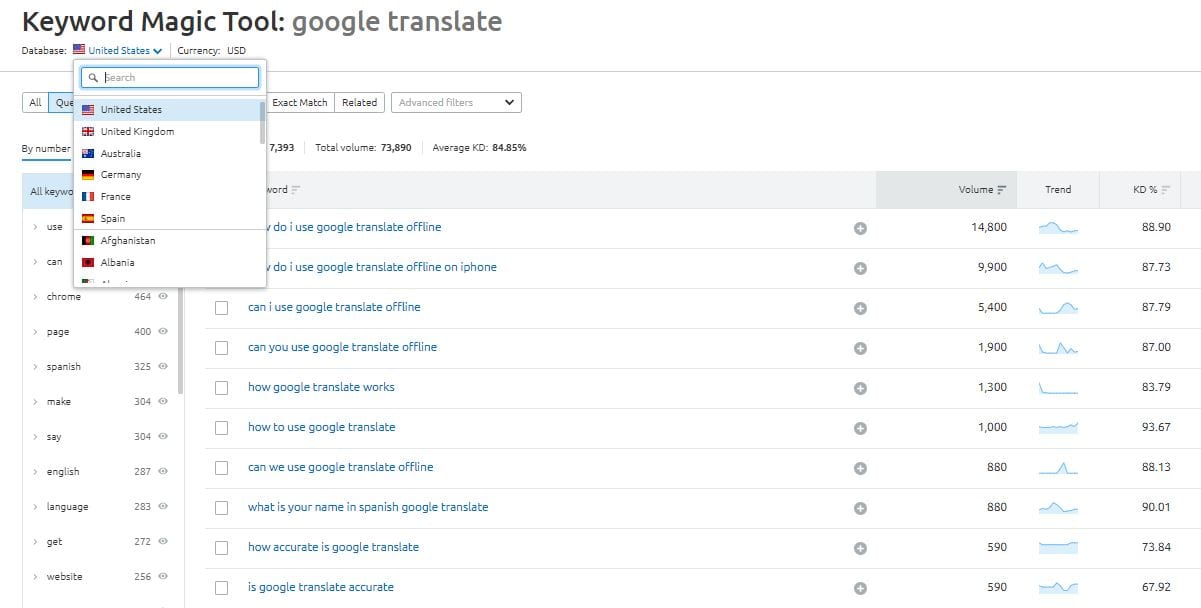Choose Germany from database list
Viewport: 1201px width, 608px height.
pyautogui.click(x=167, y=175)
